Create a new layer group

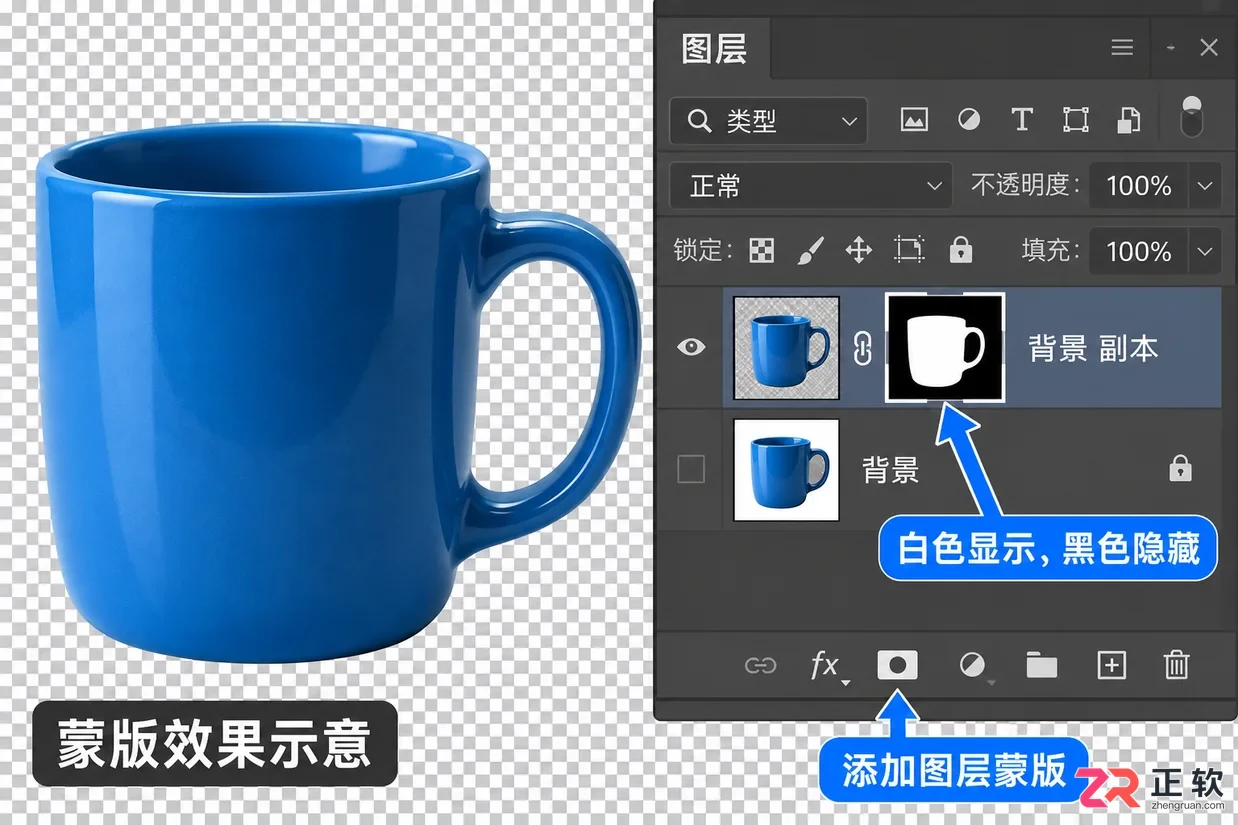coord(1041,665)
